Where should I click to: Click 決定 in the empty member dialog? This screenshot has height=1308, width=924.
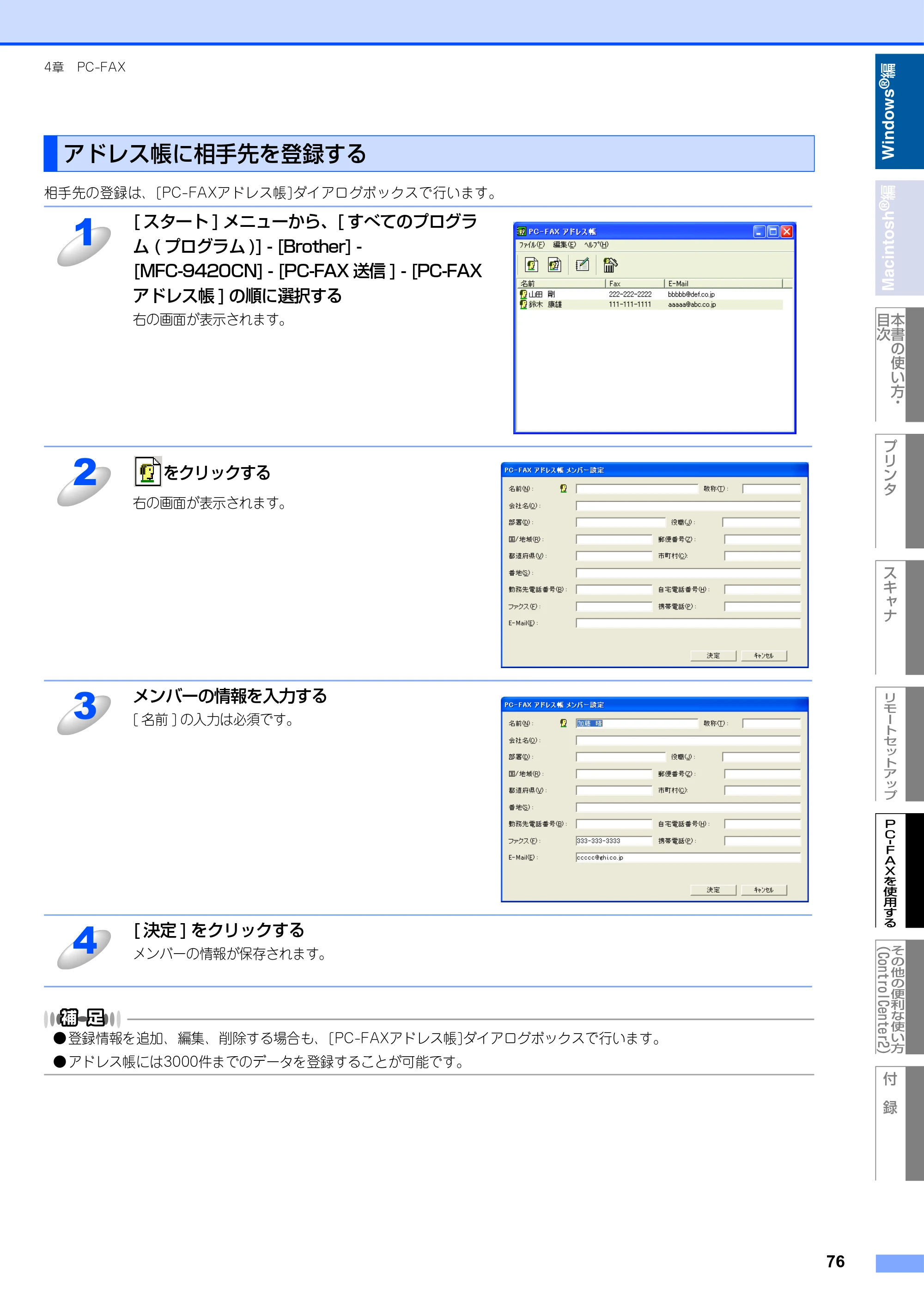[x=713, y=656]
